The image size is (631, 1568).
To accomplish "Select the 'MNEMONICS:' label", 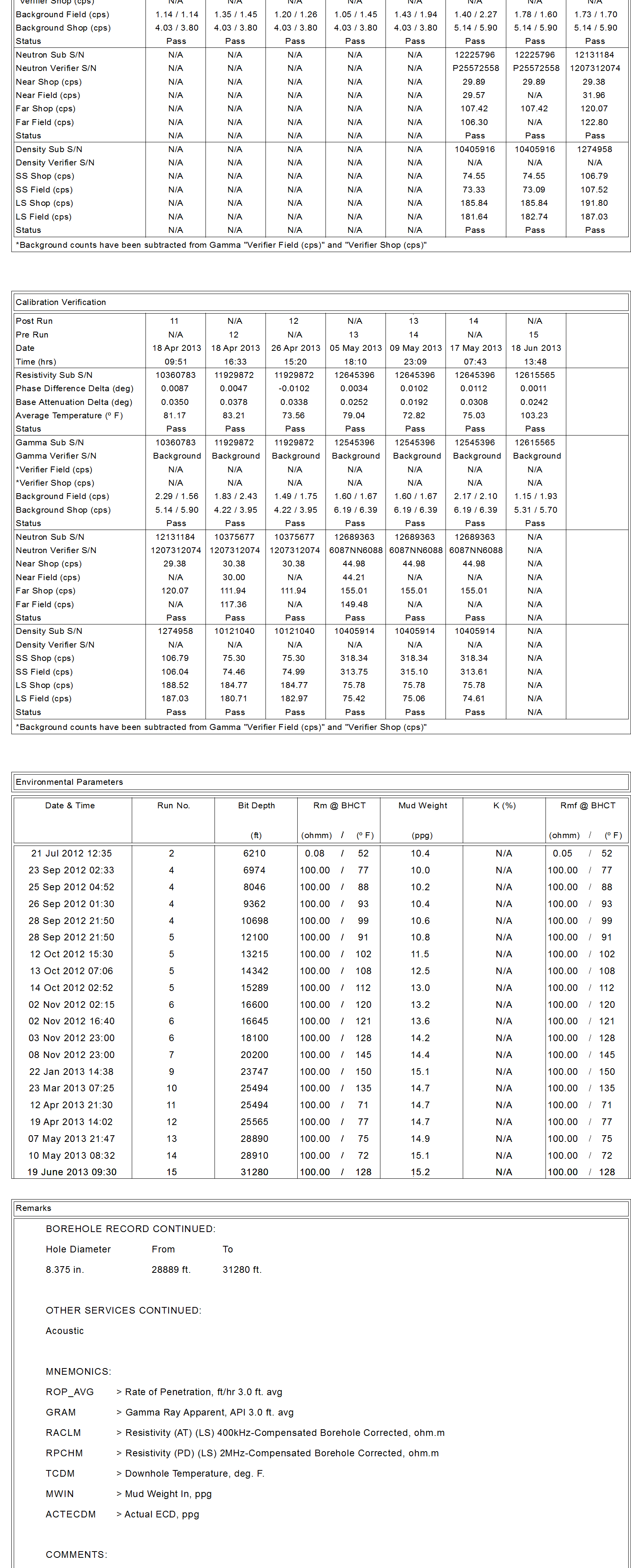I will [78, 1371].
